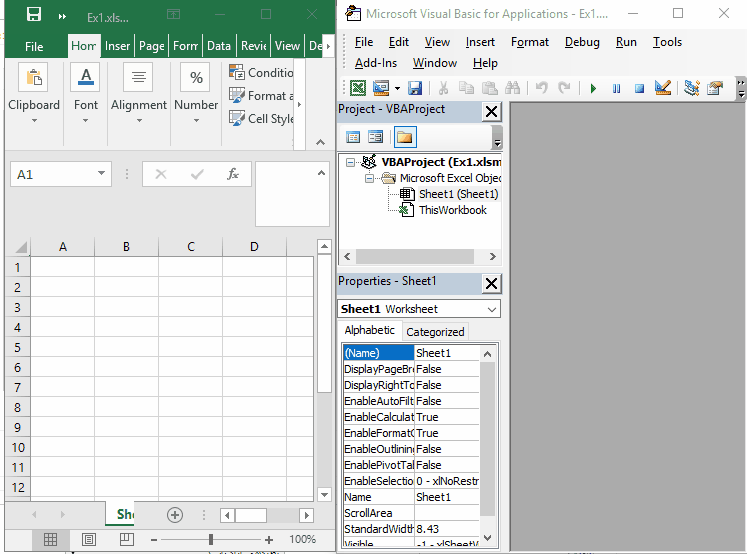Select Sheet1 (Sheet1) in project tree
Viewport: 747px width, 554px height.
point(458,194)
